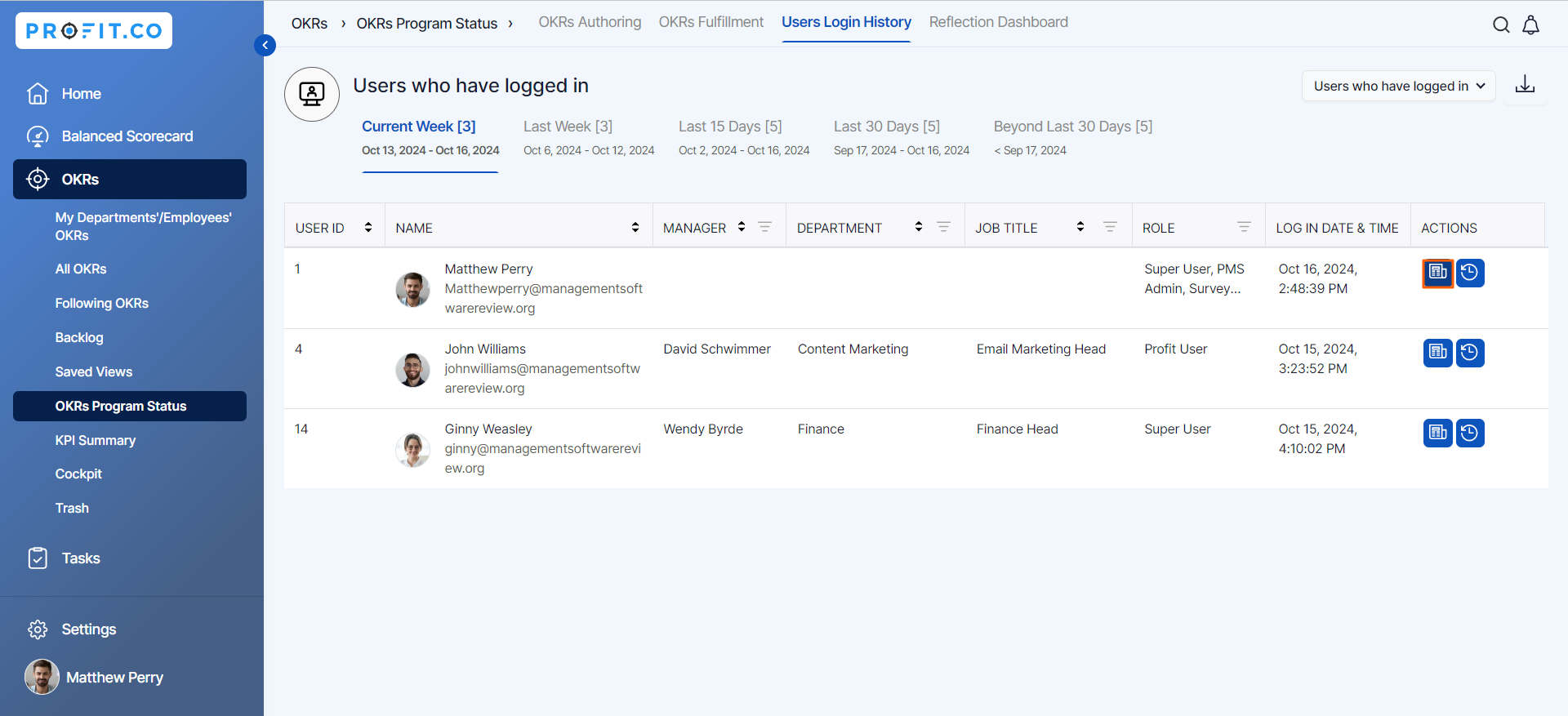Viewport: 1568px width, 716px height.
Task: Select the Last Week [3] tab
Action: [x=568, y=127]
